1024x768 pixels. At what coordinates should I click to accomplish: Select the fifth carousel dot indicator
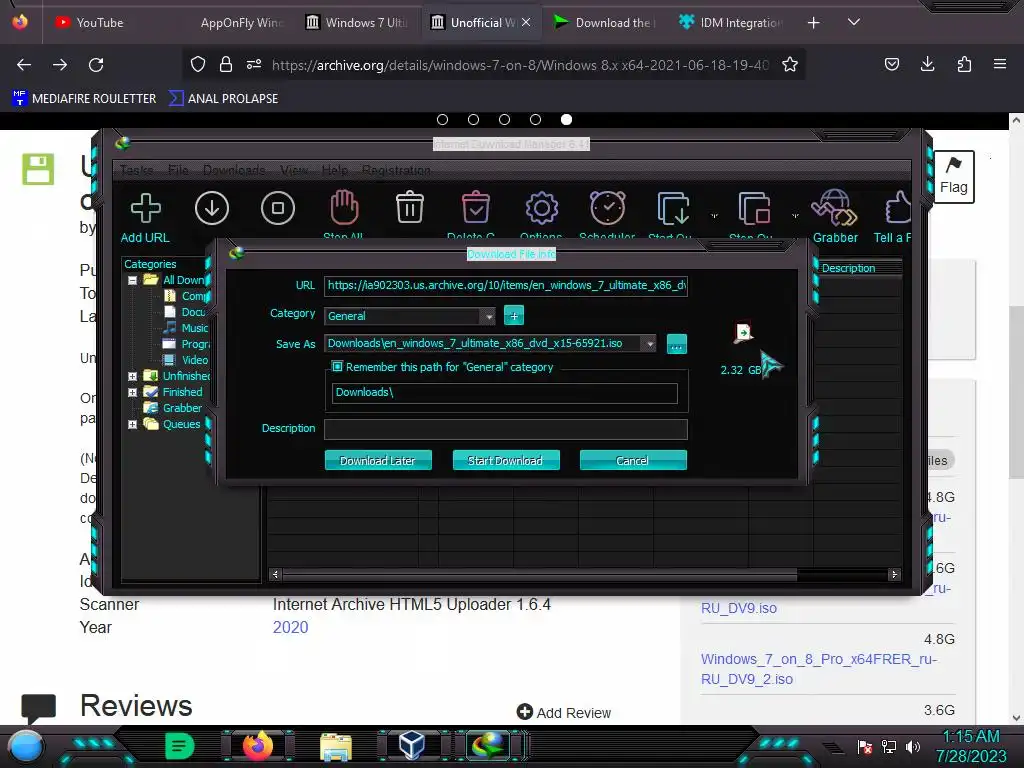pos(566,120)
